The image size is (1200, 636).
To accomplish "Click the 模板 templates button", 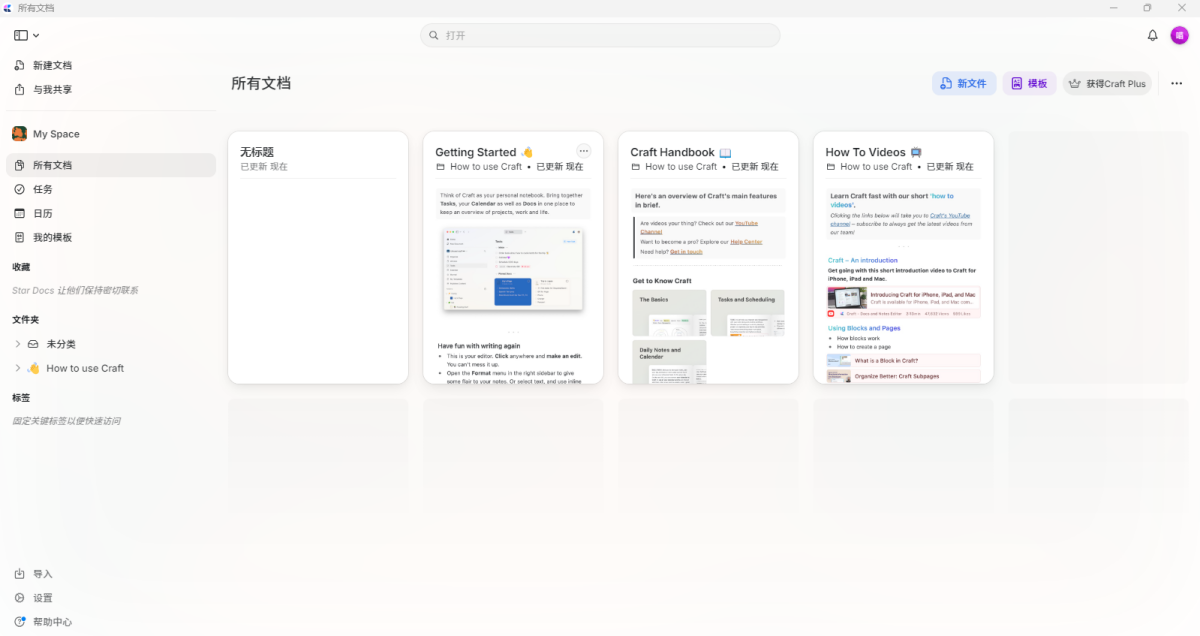I will (x=1030, y=84).
